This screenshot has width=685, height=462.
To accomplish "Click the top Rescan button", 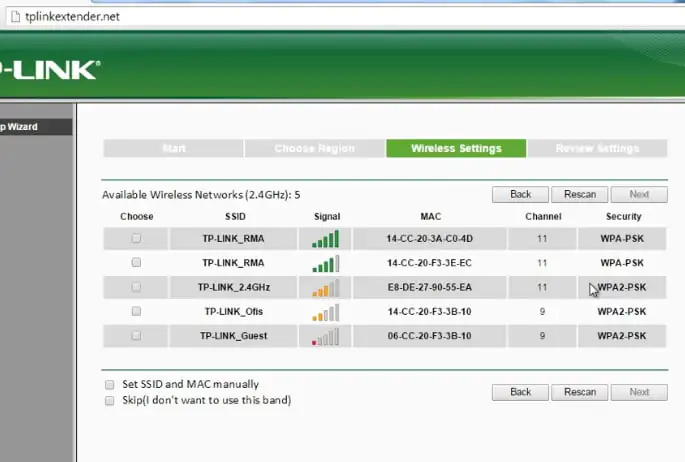I will click(580, 194).
